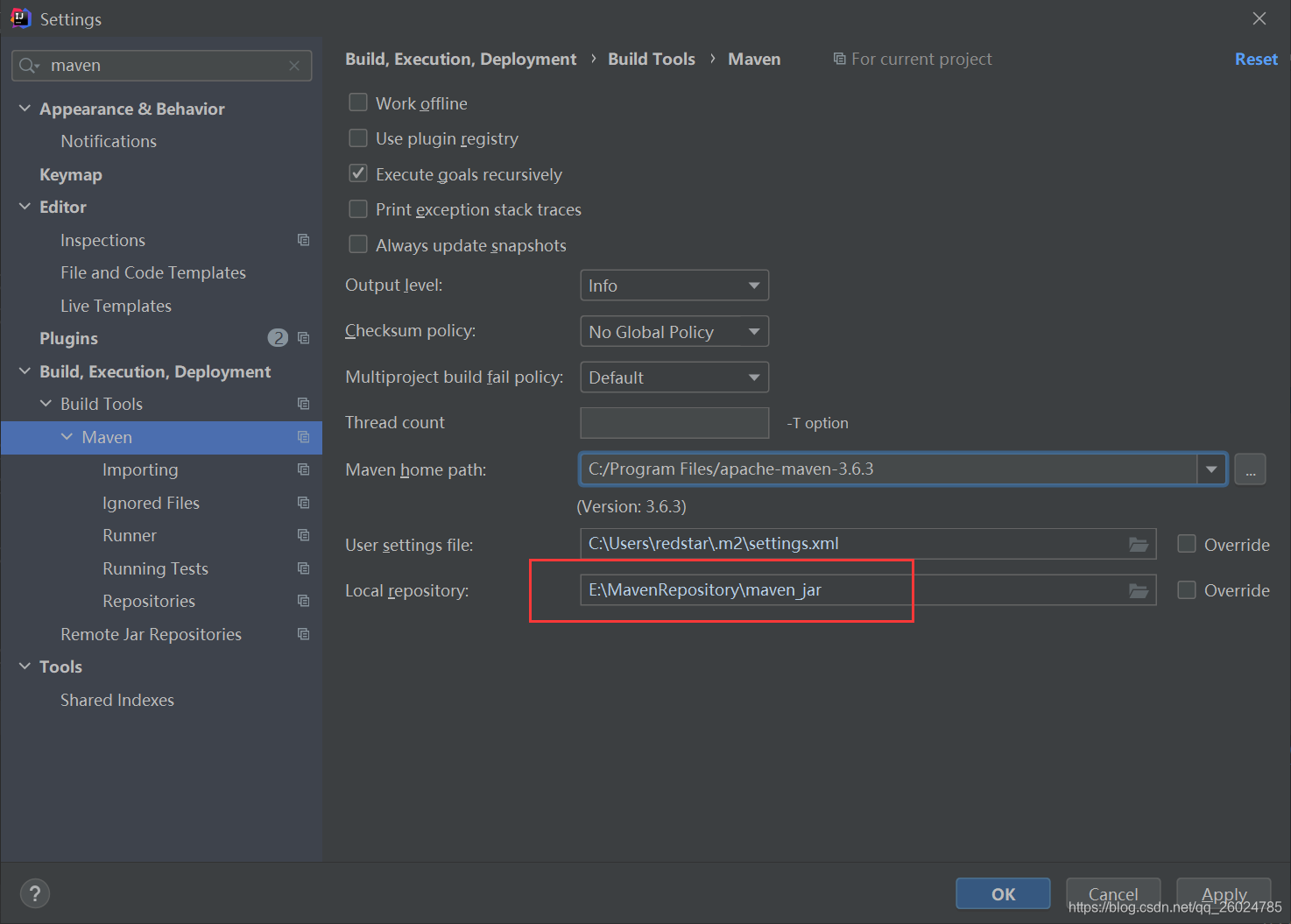Click the settings search box
The width and height of the screenshot is (1291, 924).
(162, 66)
